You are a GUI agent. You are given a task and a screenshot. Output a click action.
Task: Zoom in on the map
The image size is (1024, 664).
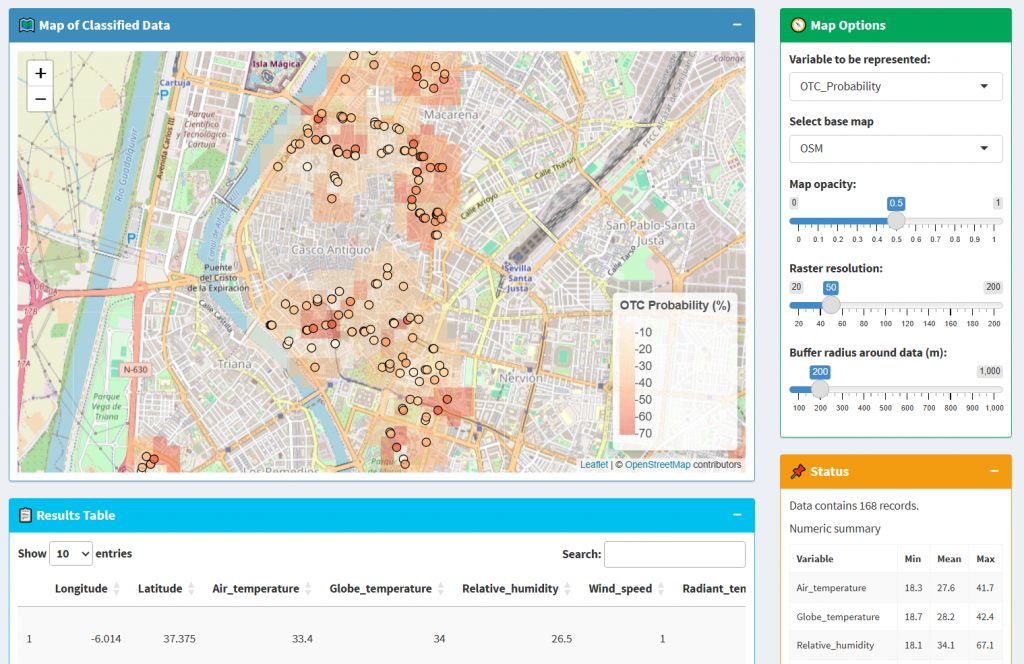pyautogui.click(x=40, y=73)
